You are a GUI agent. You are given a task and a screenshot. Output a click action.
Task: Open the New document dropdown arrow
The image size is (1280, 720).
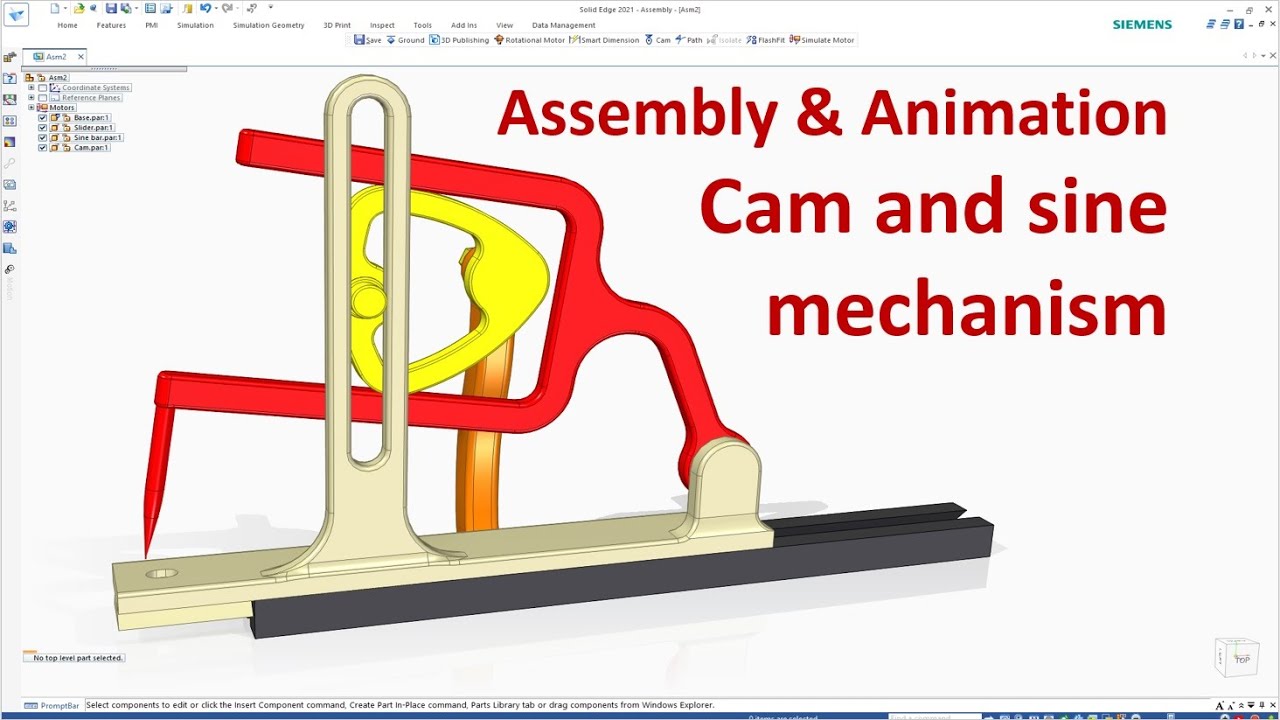(65, 8)
